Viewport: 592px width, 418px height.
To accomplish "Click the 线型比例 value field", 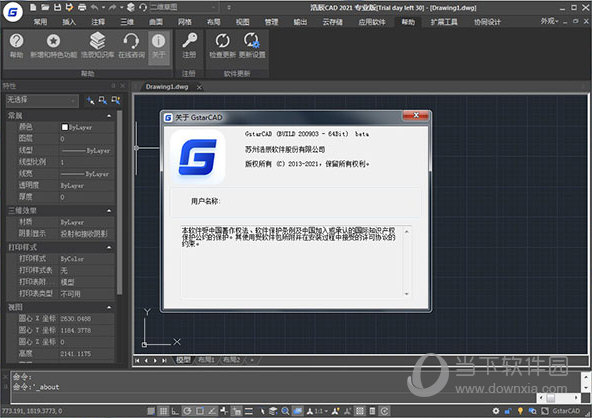I will click(87, 162).
